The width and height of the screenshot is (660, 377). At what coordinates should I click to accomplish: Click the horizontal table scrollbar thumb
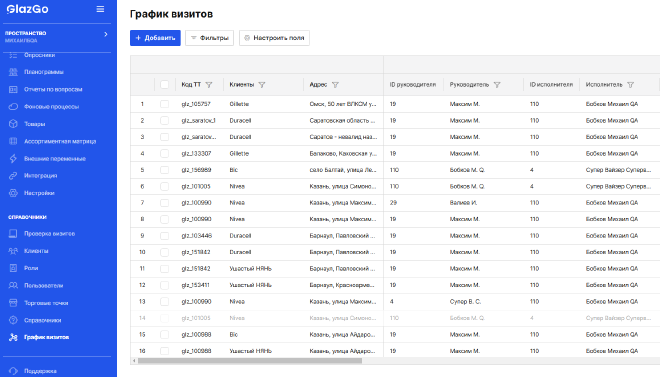(250, 361)
